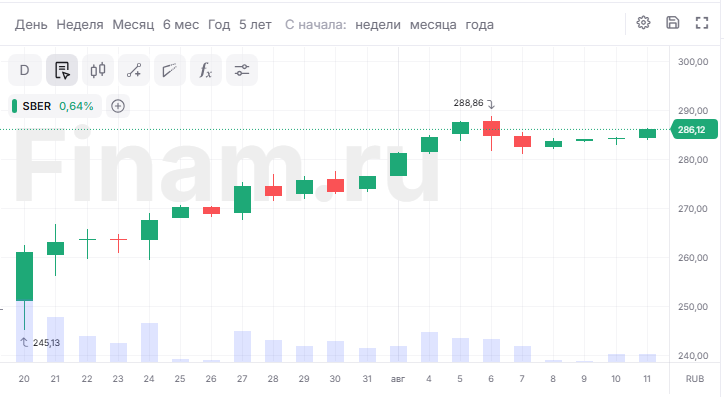724x397 pixels.
Task: Click the SBER green color swatch
Action: coord(14,106)
